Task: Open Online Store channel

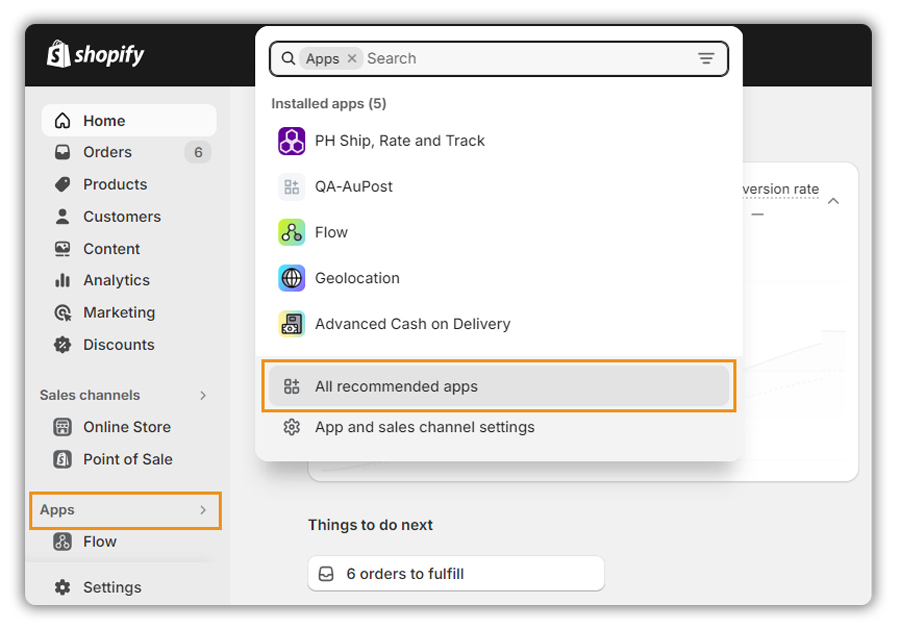Action: click(129, 427)
